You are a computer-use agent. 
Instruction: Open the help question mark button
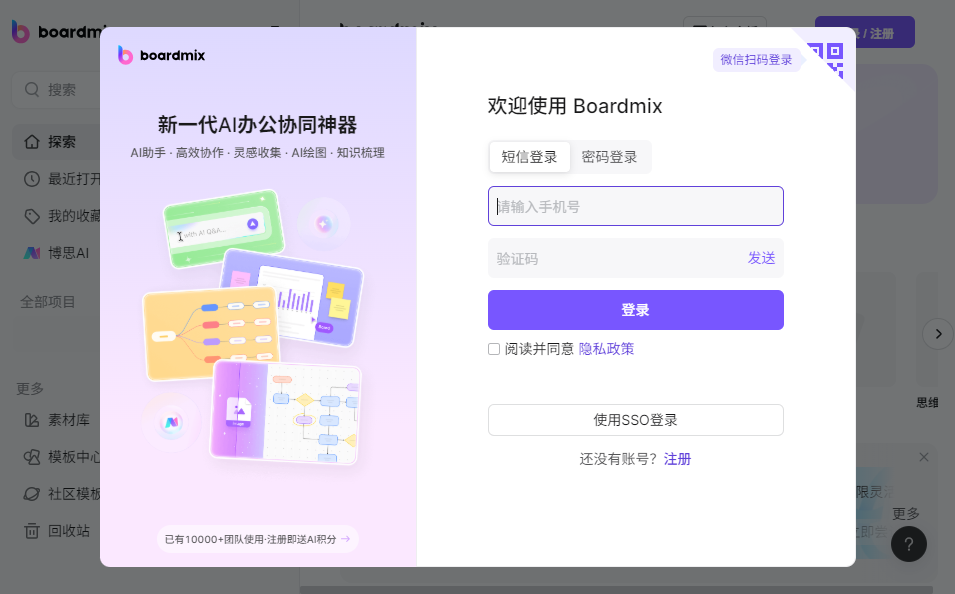pyautogui.click(x=909, y=544)
